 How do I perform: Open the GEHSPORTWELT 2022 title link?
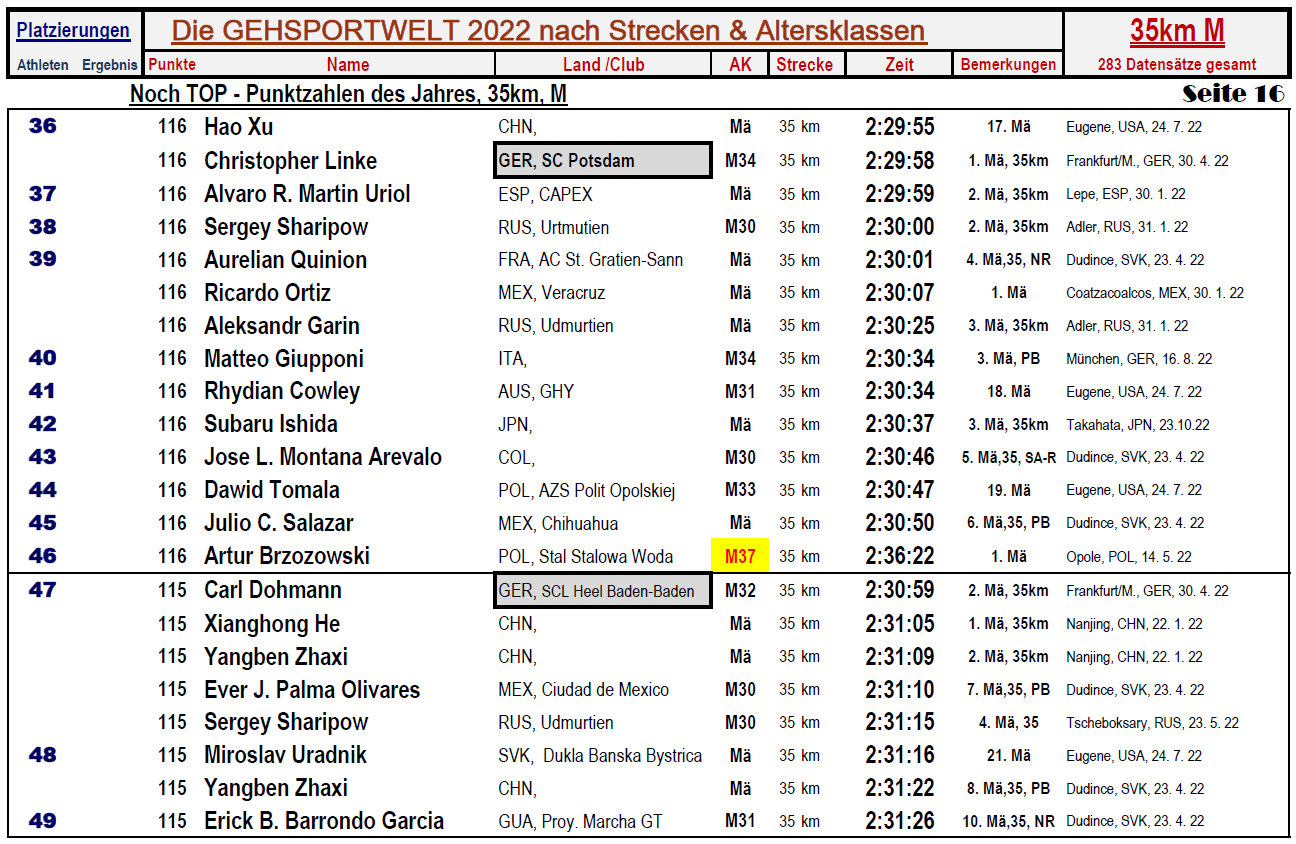tap(548, 31)
